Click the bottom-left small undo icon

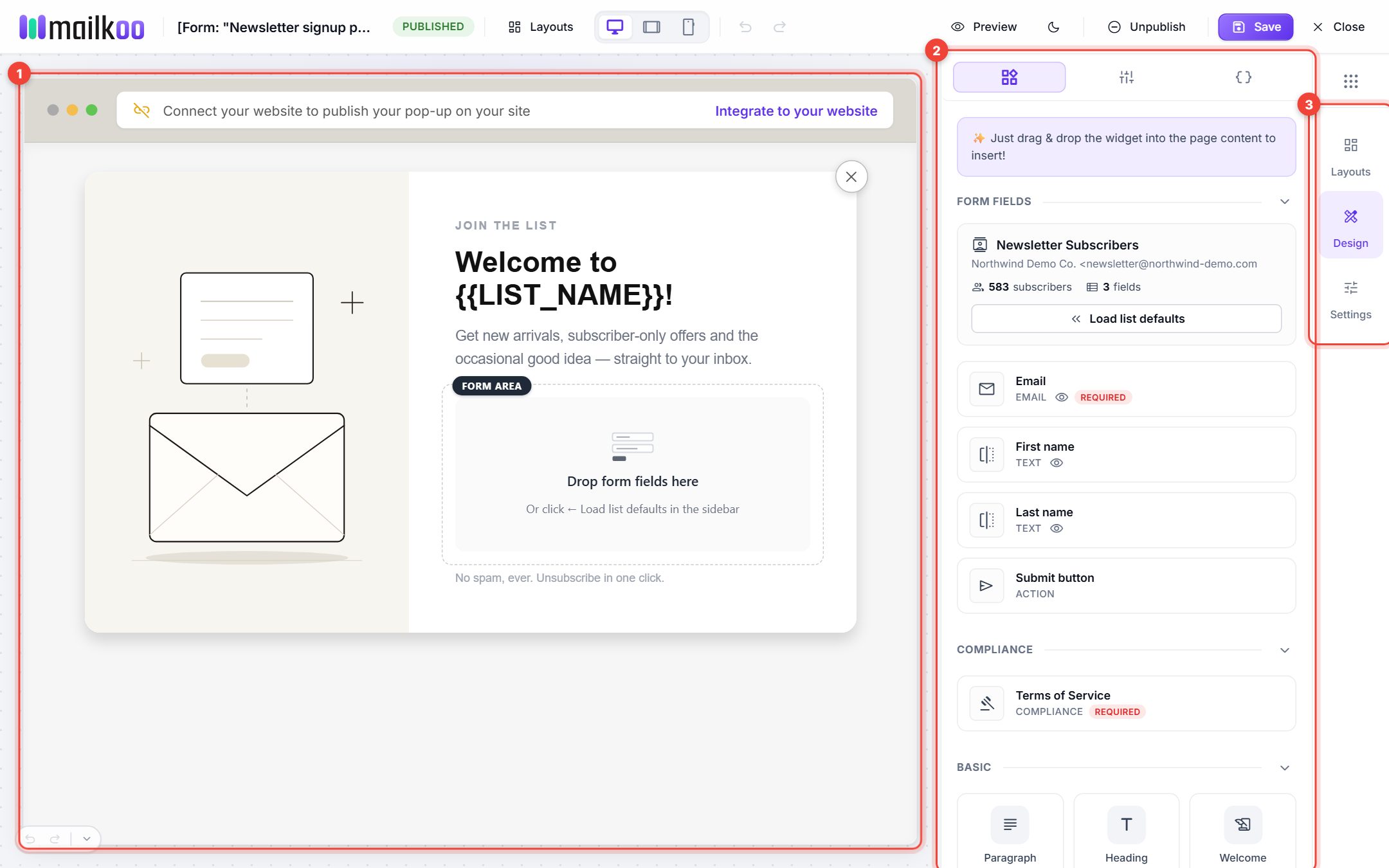[30, 838]
